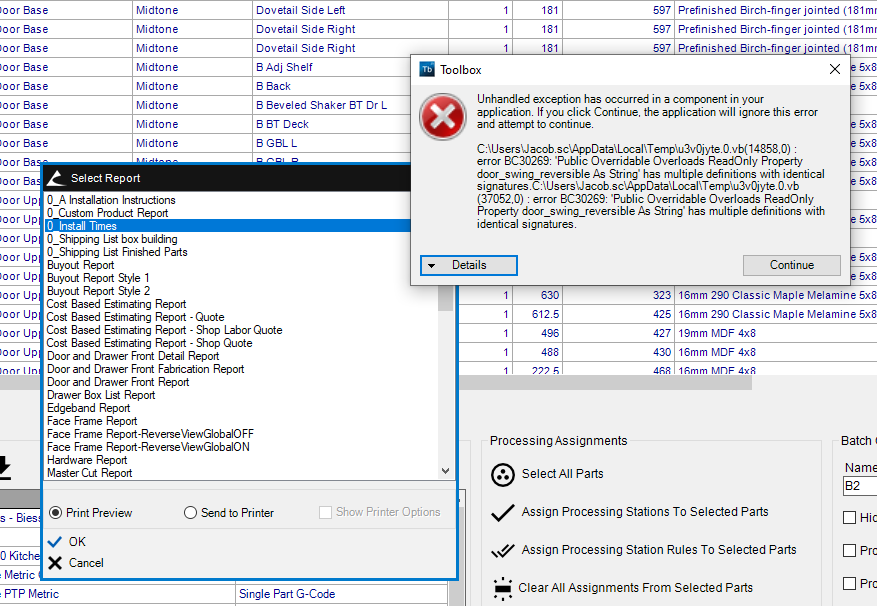Pick Hardware Report from report list

pos(88,460)
